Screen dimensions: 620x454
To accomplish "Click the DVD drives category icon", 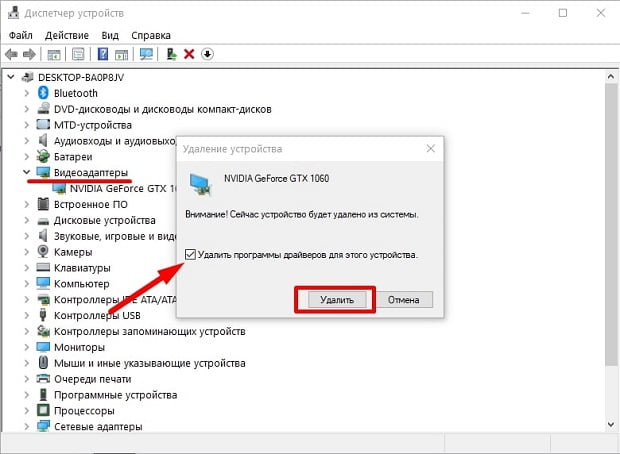I will coord(43,108).
